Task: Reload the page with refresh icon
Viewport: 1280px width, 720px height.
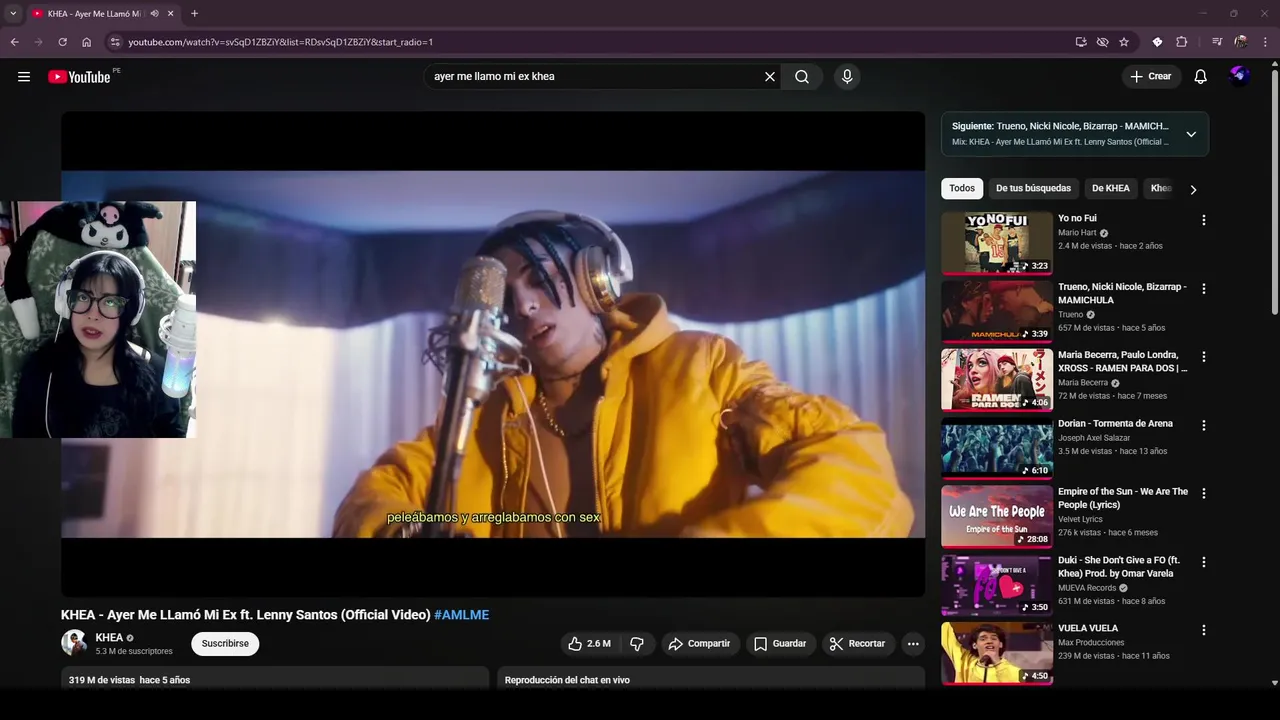Action: (62, 42)
